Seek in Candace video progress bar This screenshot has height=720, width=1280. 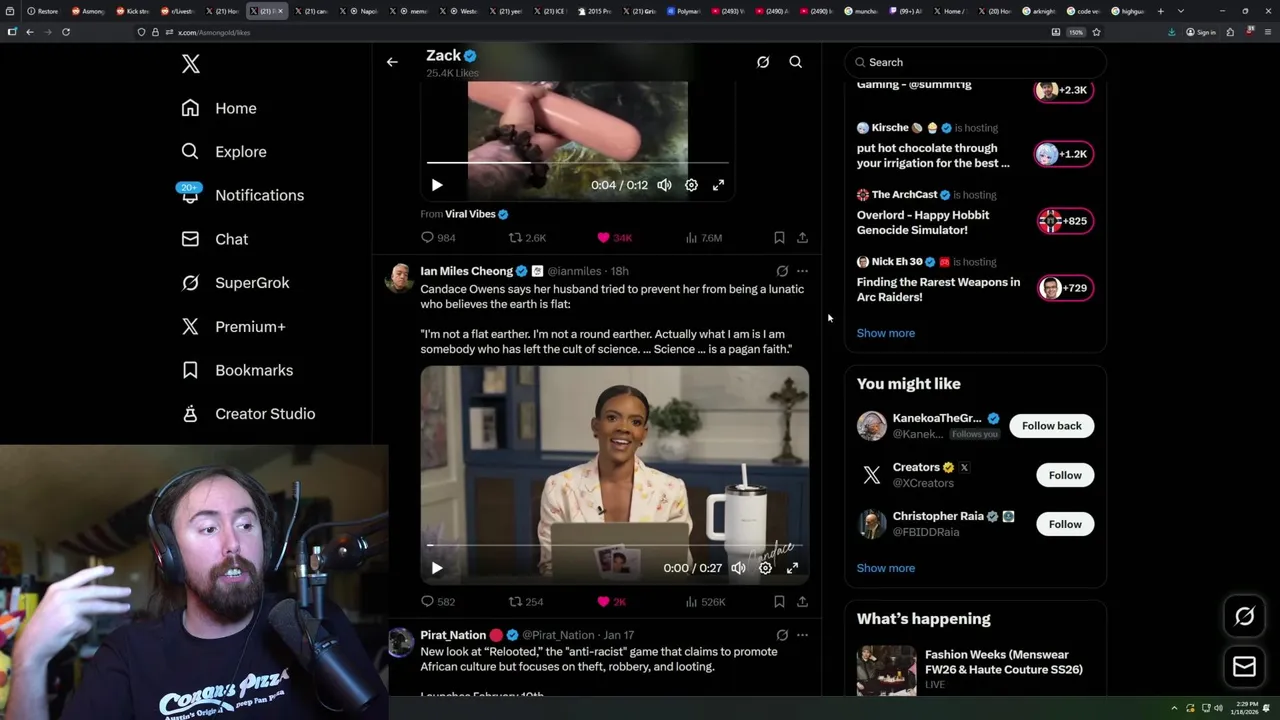tap(614, 545)
